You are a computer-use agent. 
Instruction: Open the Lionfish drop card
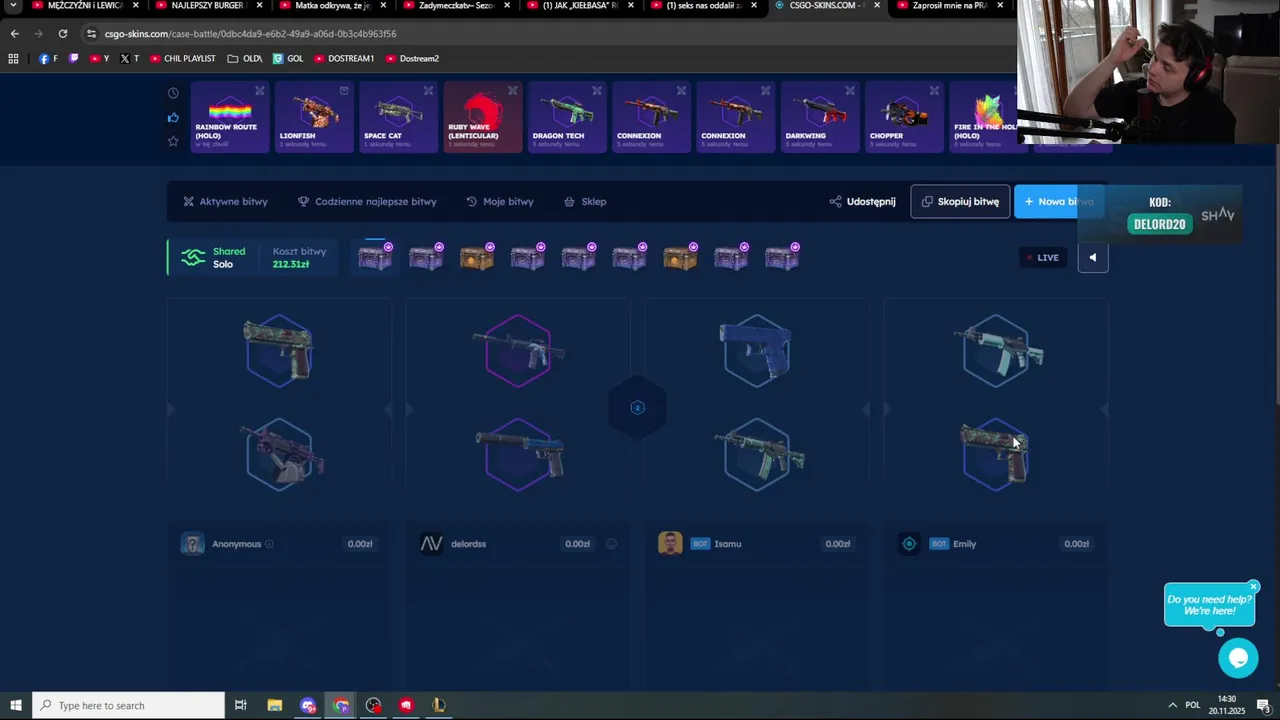(314, 117)
